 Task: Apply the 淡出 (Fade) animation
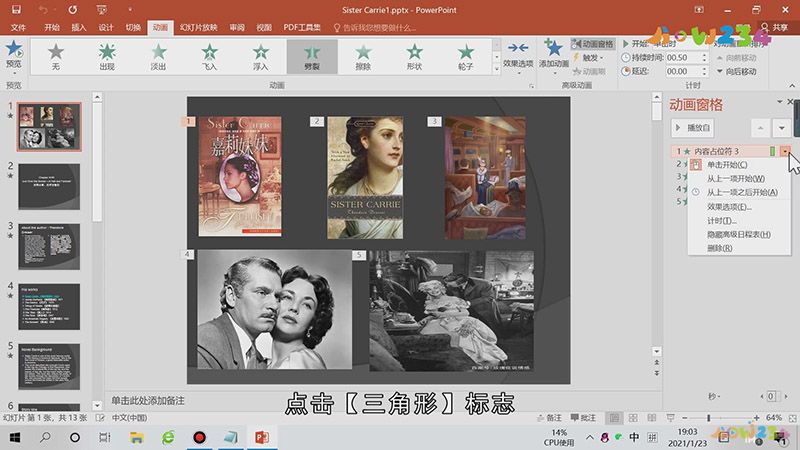point(158,57)
